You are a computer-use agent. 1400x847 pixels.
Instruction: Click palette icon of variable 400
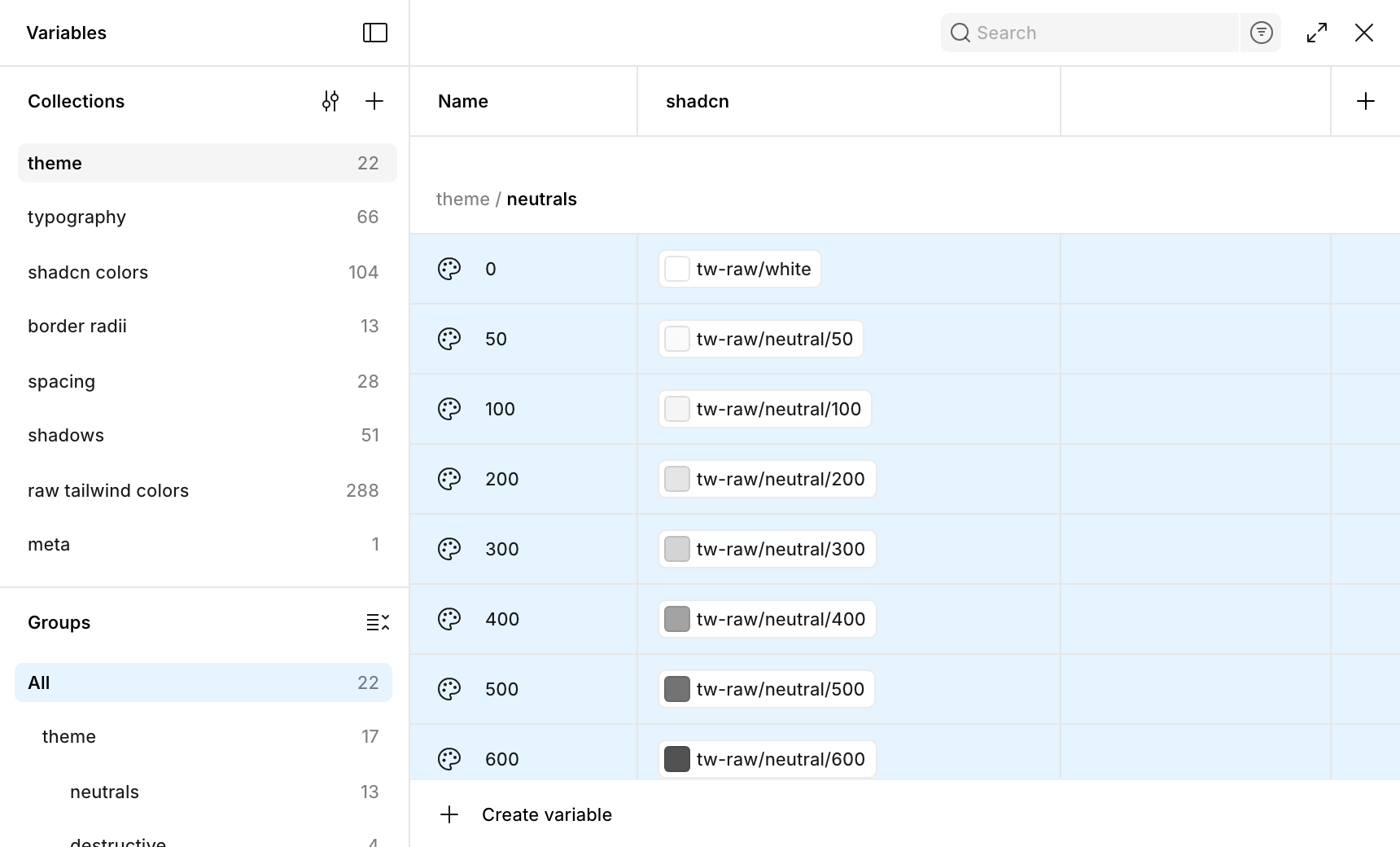click(x=449, y=619)
